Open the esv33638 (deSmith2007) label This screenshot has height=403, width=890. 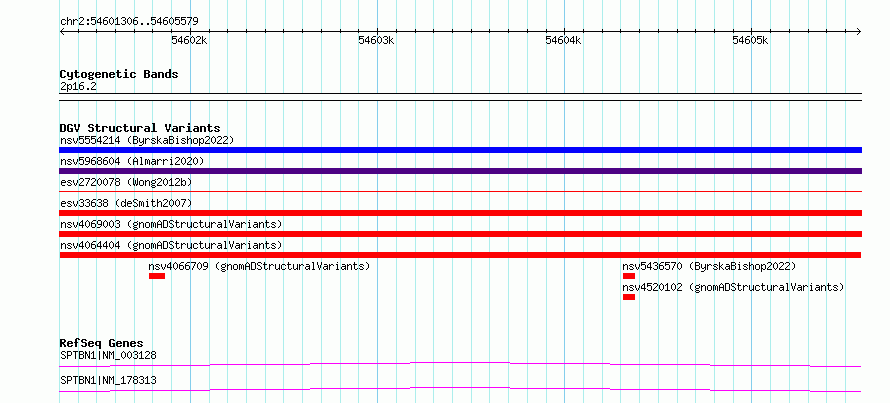[x=126, y=203]
